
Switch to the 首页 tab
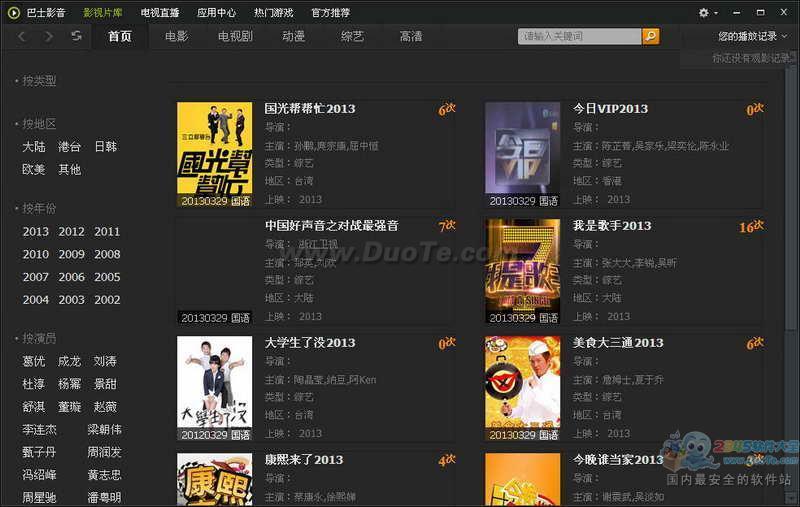click(120, 36)
